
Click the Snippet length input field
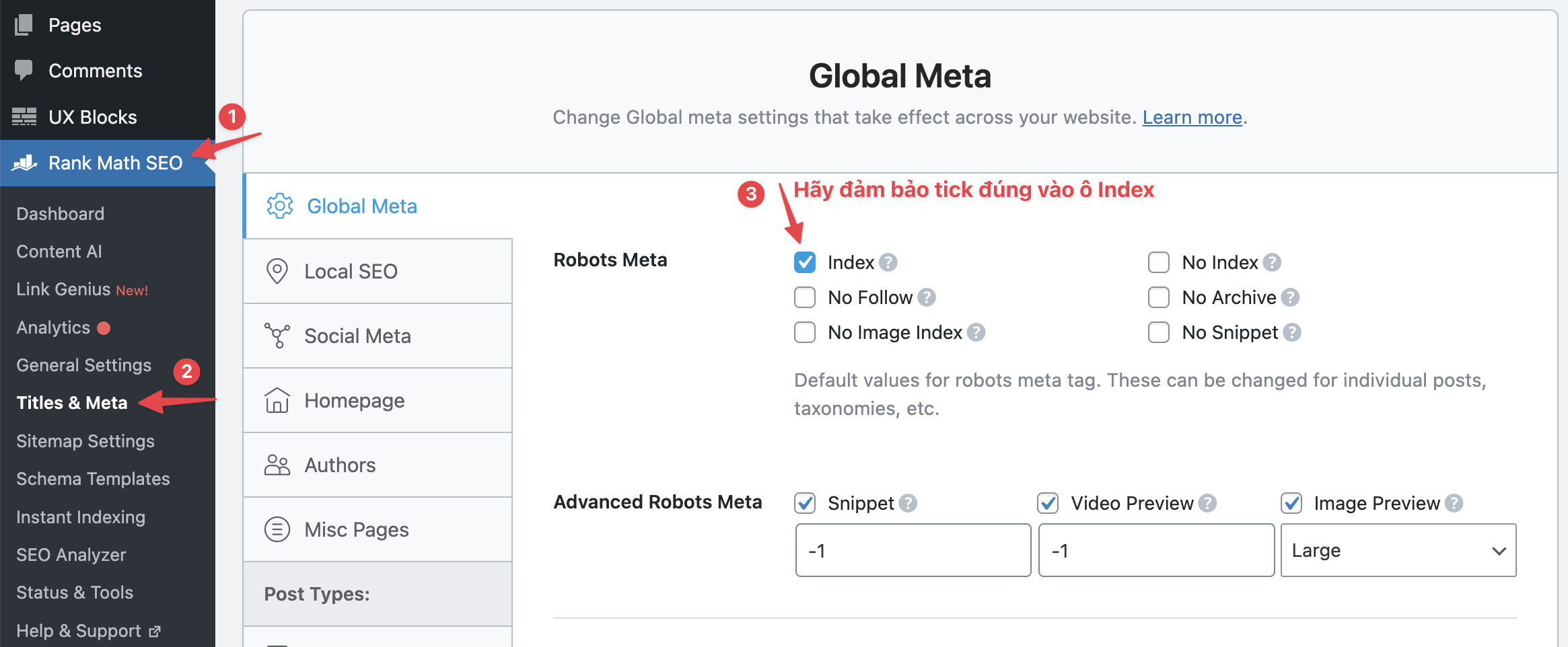click(x=913, y=550)
